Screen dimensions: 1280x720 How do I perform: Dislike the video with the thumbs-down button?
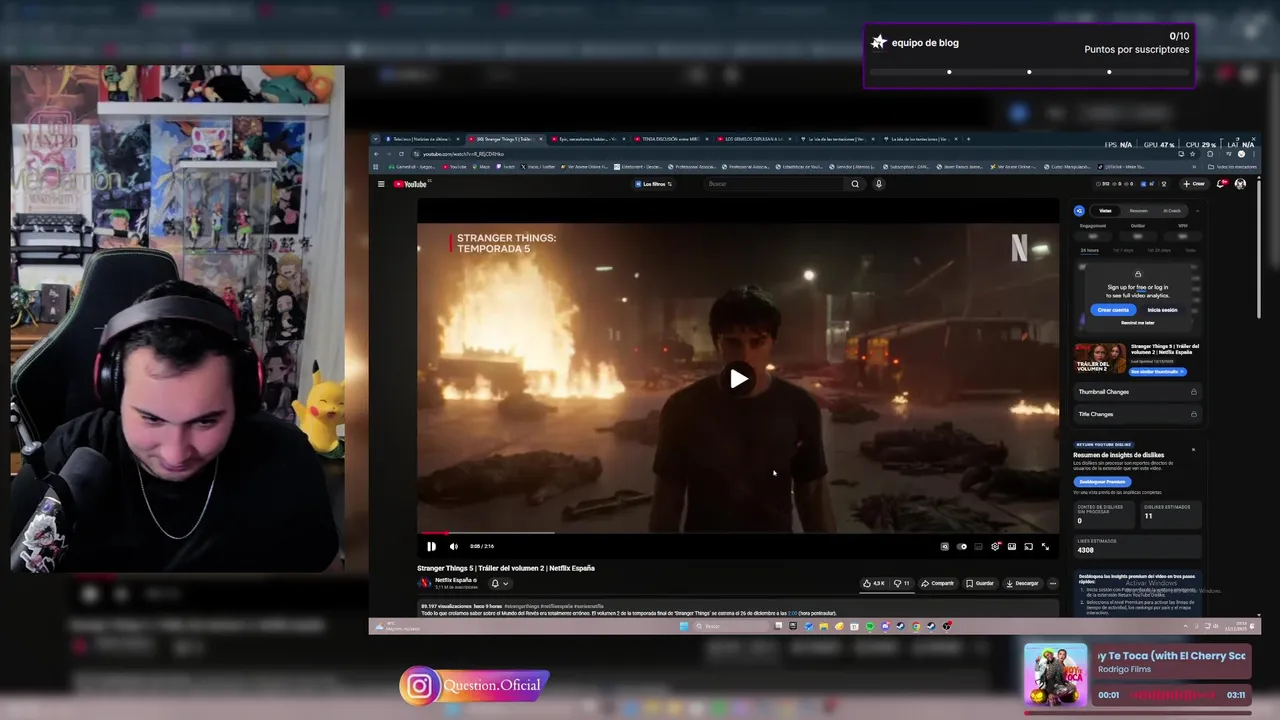(x=901, y=583)
